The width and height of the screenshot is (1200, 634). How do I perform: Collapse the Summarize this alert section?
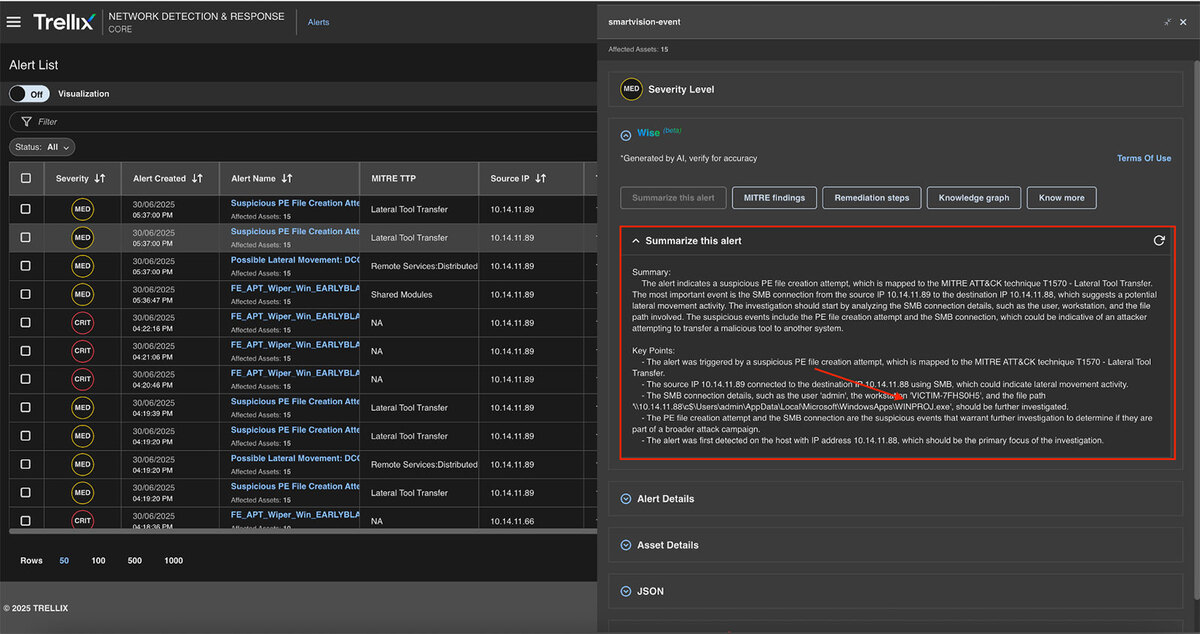coord(636,241)
